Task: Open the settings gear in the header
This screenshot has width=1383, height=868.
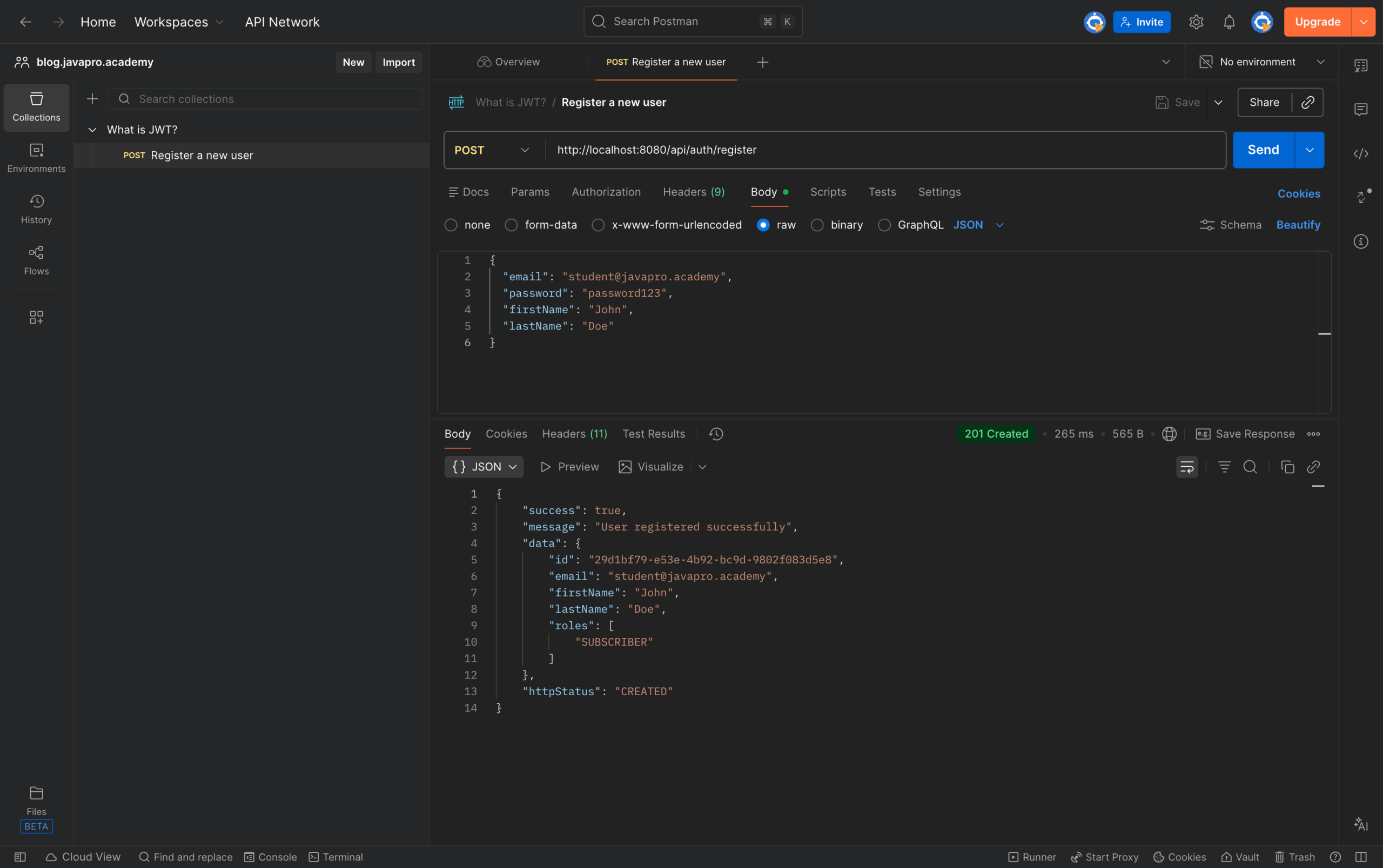Action: [1196, 22]
